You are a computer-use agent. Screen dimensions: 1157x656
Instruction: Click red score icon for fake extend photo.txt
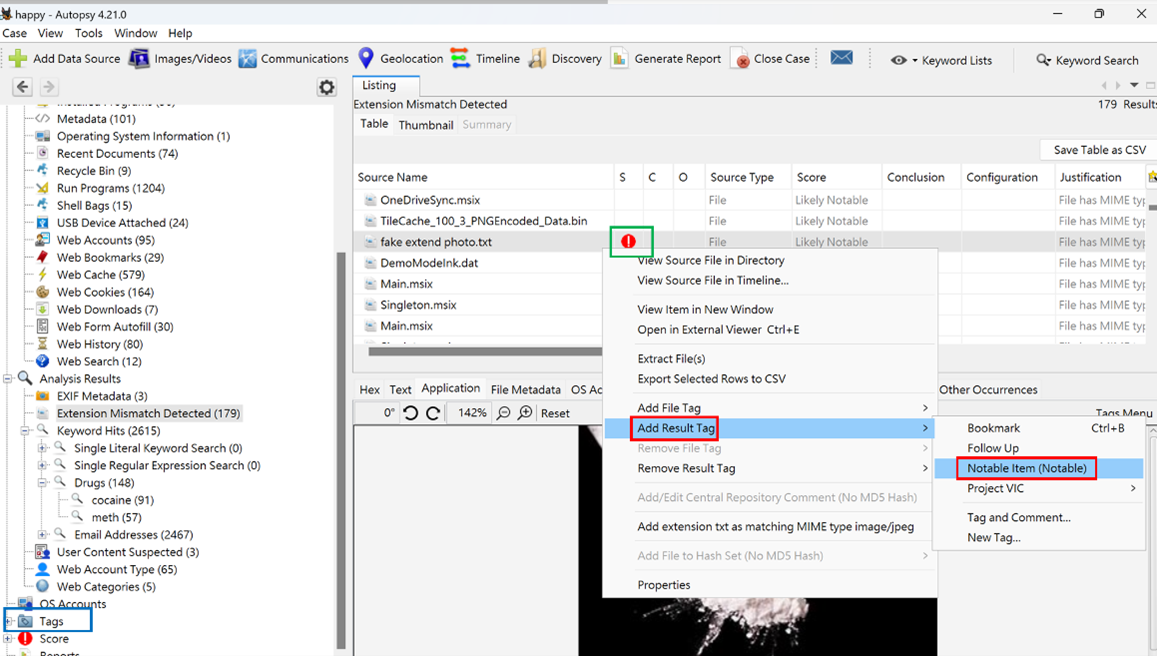(628, 241)
